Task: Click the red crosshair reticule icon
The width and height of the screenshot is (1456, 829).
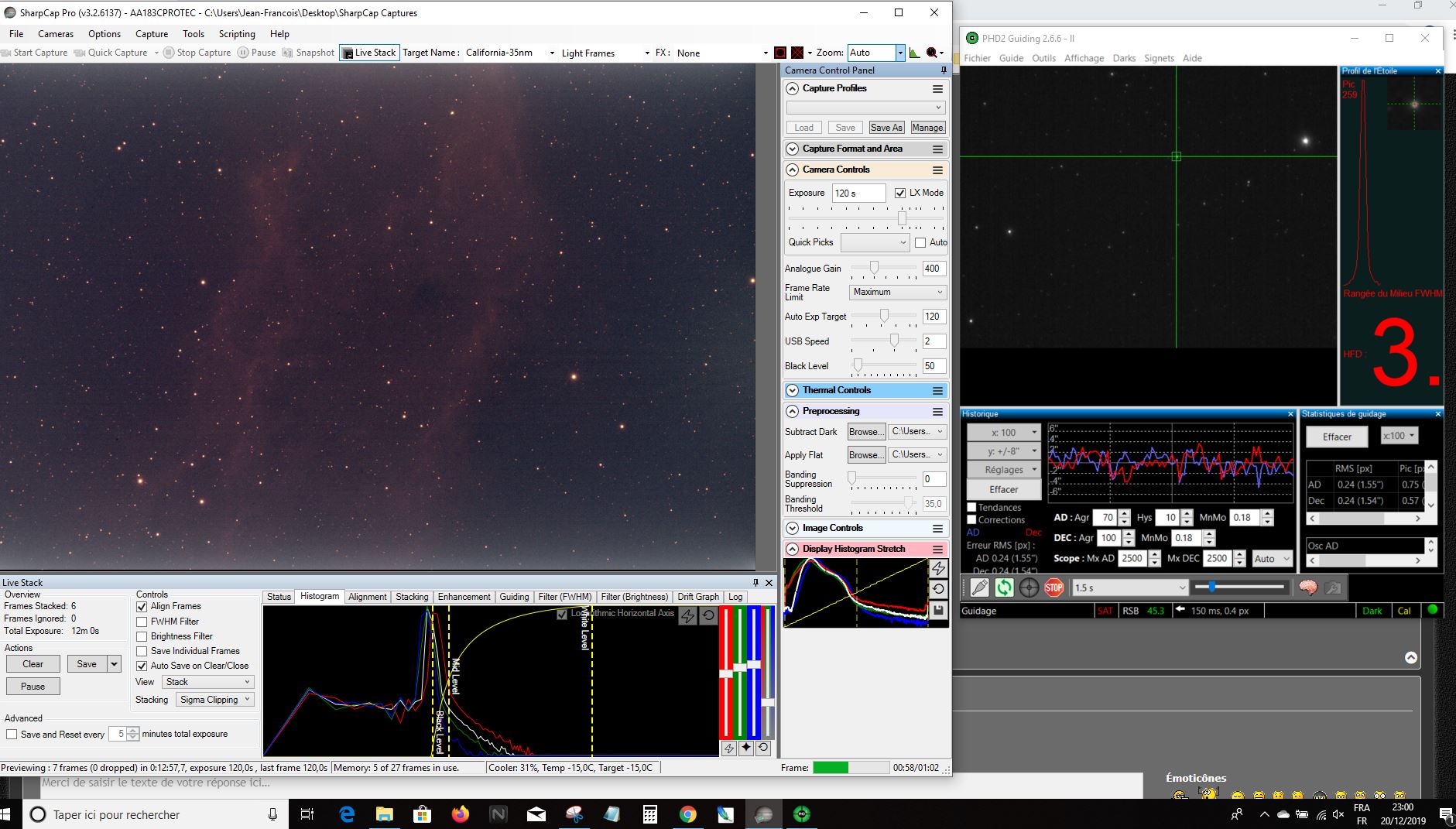Action: [x=797, y=53]
